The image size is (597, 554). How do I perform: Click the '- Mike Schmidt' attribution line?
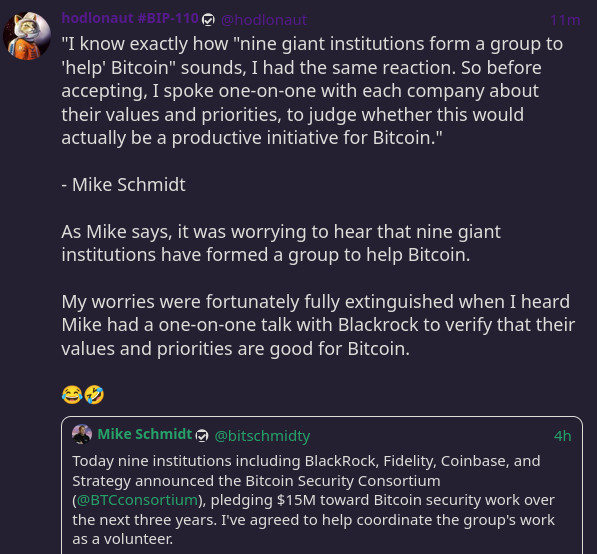(123, 185)
